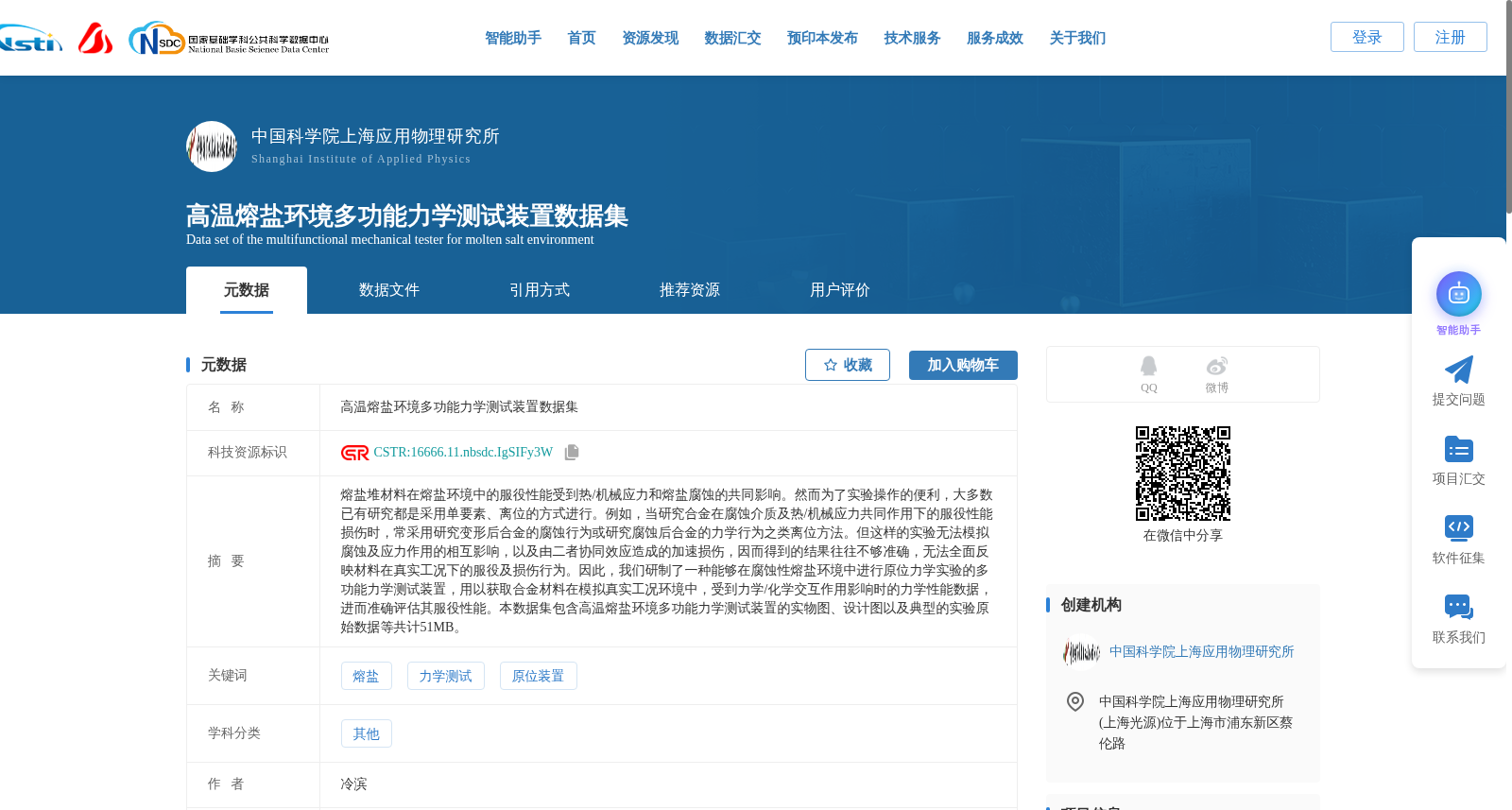
Task: Switch to the 用户评价 tab
Action: click(x=840, y=290)
